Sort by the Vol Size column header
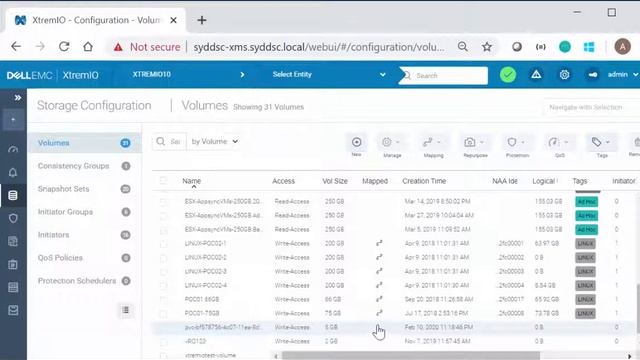The image size is (640, 360). click(335, 181)
